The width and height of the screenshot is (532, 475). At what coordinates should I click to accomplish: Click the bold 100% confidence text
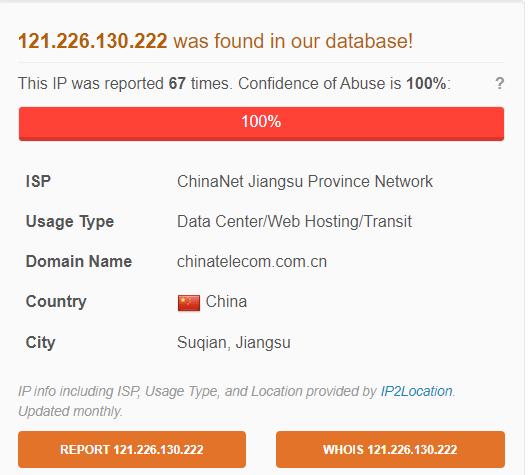426,83
